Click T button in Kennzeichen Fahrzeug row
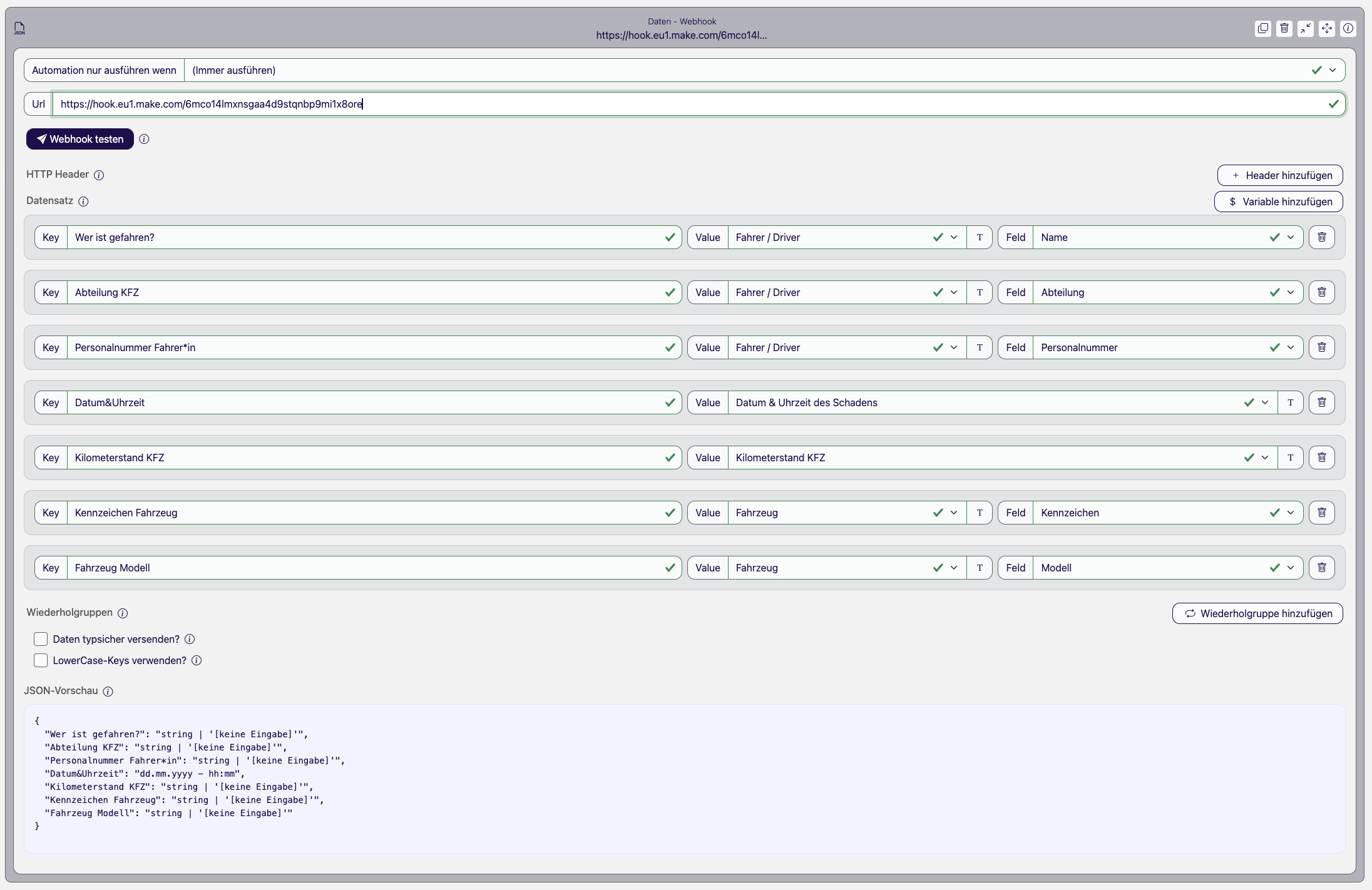Image resolution: width=1372 pixels, height=890 pixels. tap(980, 513)
